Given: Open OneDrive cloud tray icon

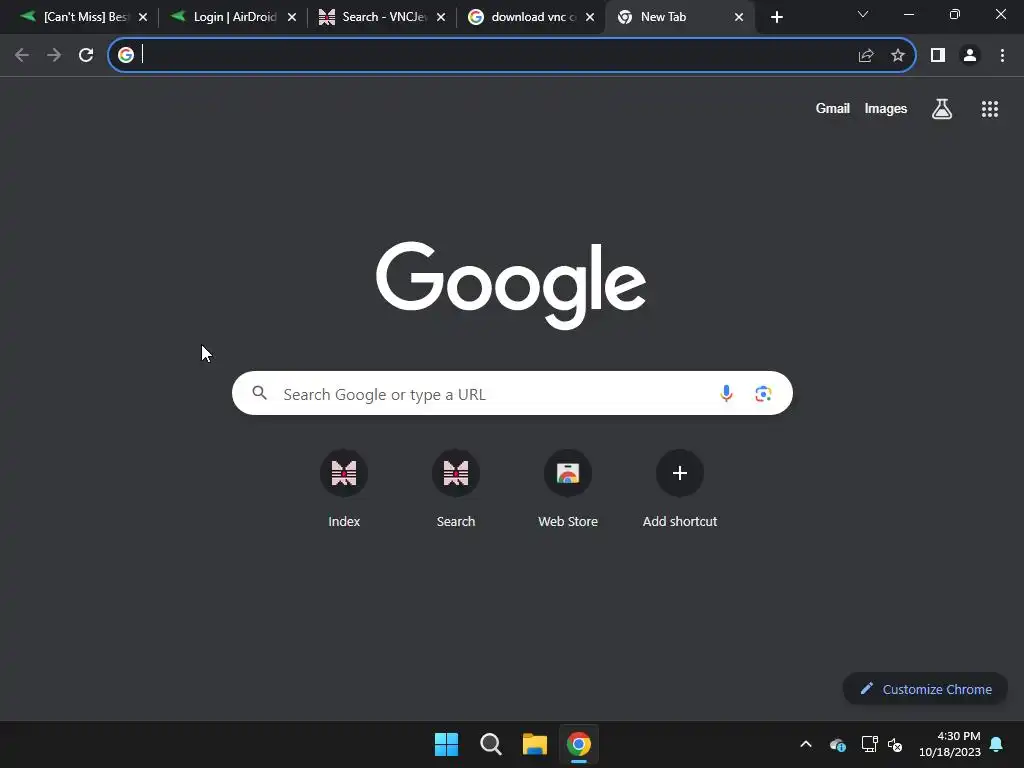Looking at the screenshot, I should [x=838, y=744].
